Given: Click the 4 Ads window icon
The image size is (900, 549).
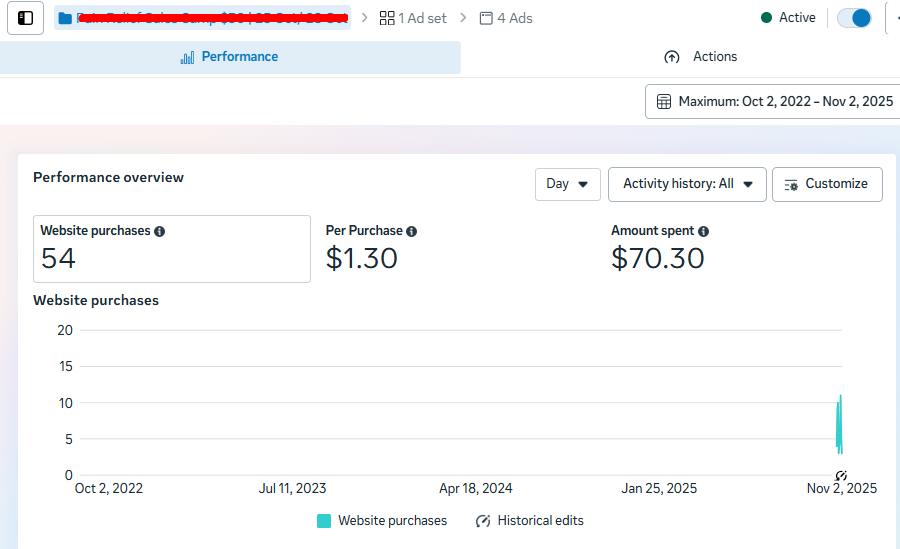Looking at the screenshot, I should pyautogui.click(x=486, y=18).
